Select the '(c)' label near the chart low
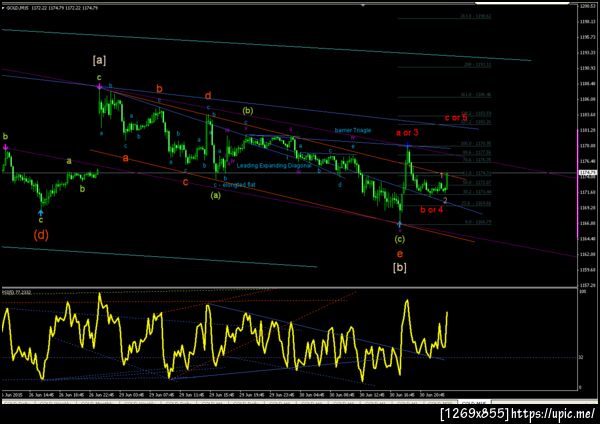 pos(399,239)
